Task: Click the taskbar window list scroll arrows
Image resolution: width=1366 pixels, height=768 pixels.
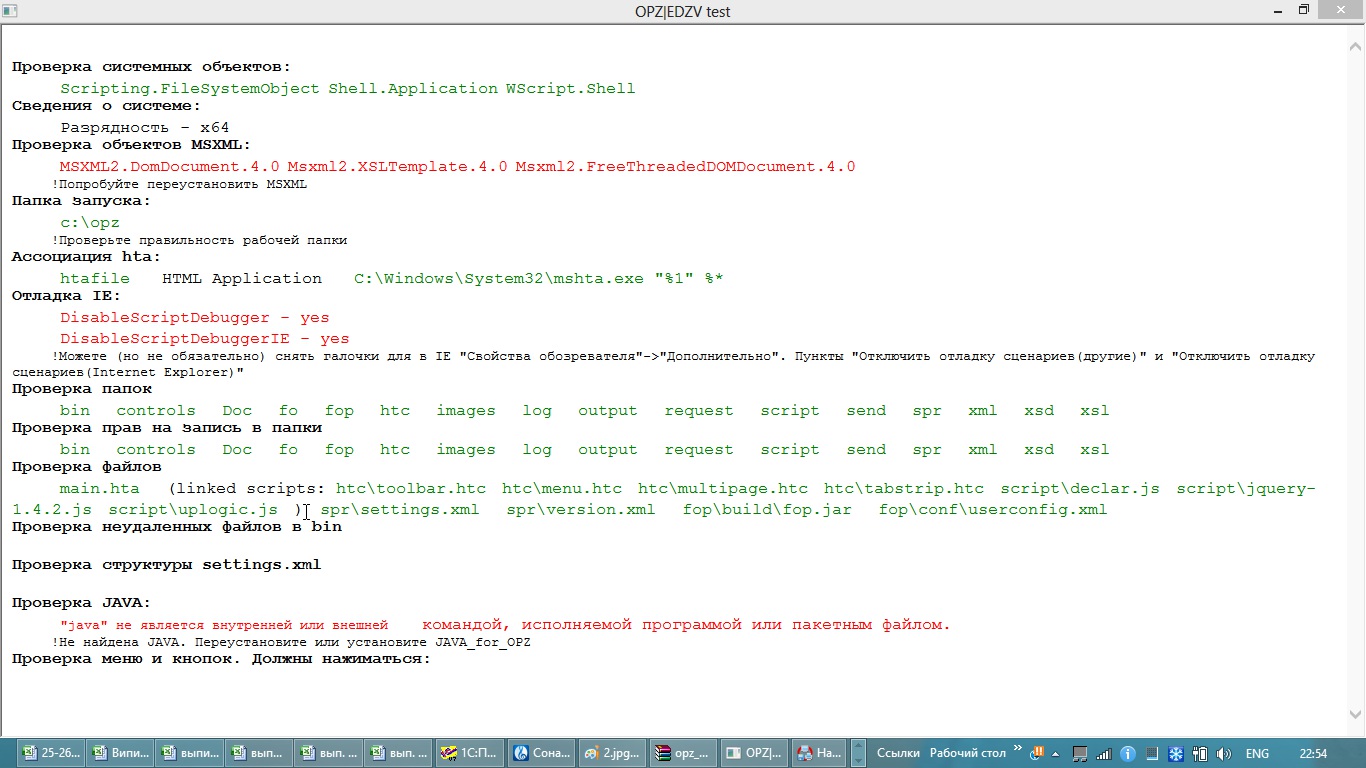Action: coord(856,753)
